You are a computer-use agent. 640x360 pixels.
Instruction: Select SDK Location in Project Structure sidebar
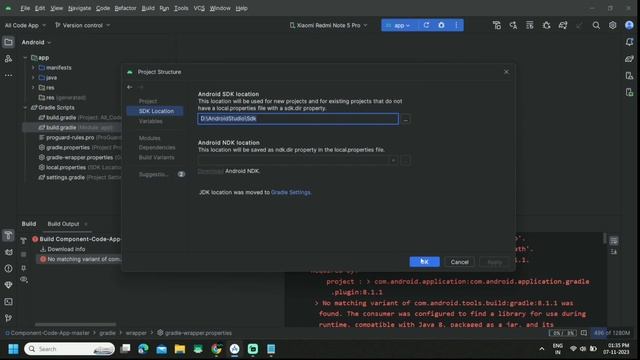pyautogui.click(x=155, y=111)
